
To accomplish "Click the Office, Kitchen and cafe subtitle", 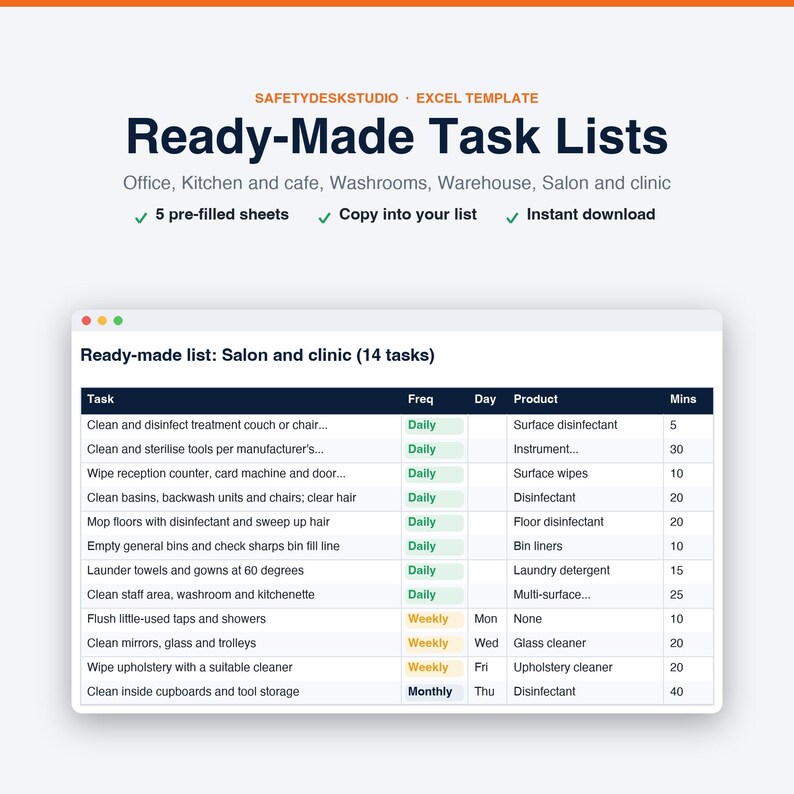I will pos(397,183).
